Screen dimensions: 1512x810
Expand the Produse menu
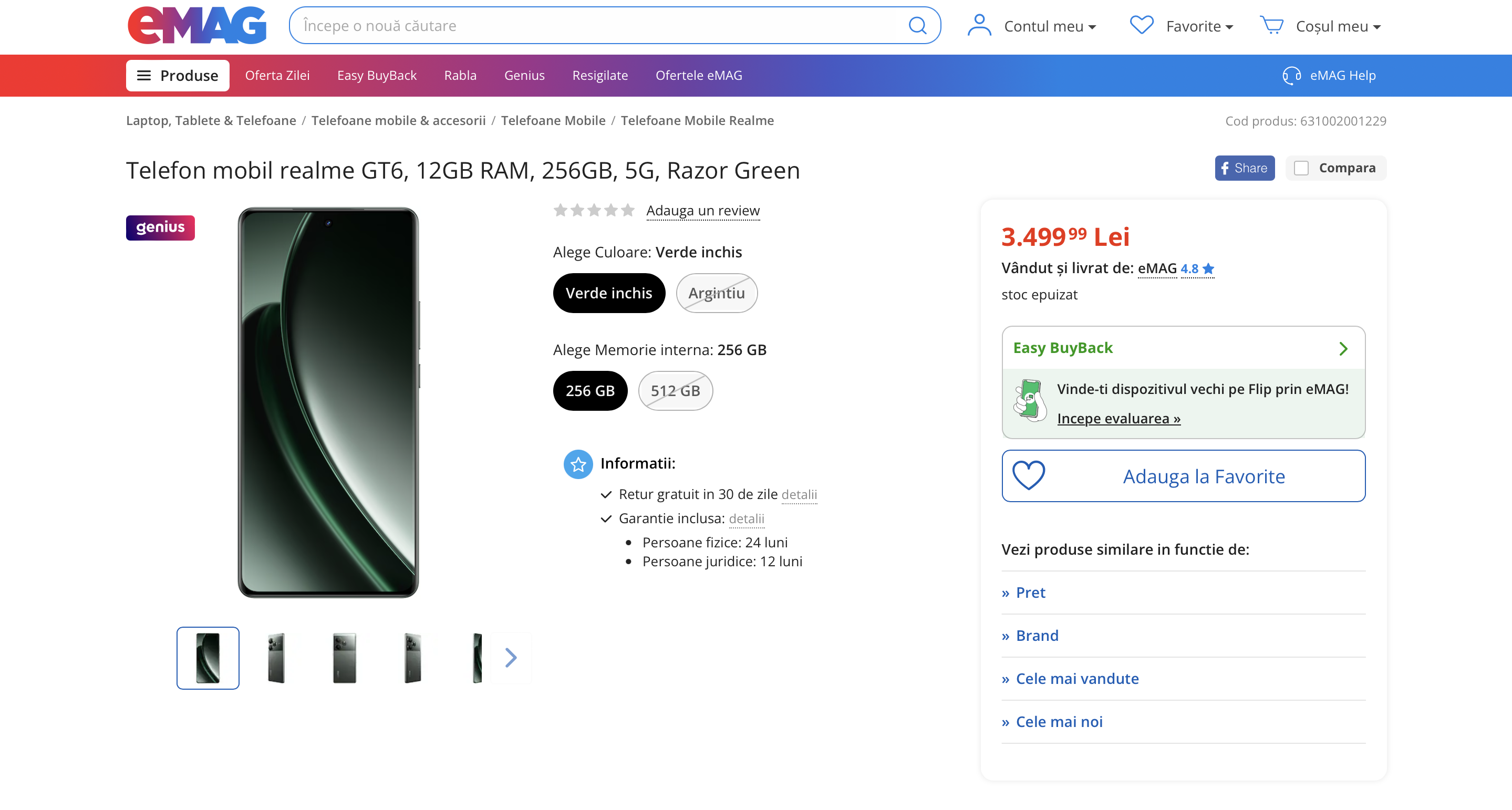pyautogui.click(x=177, y=76)
